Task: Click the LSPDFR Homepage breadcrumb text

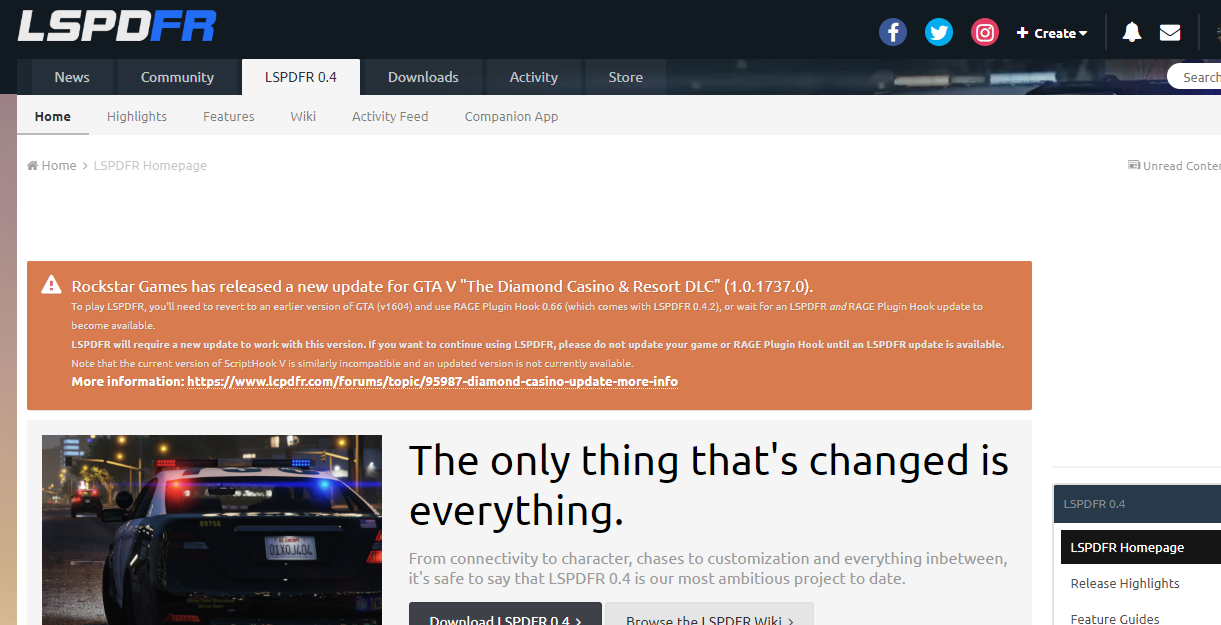Action: [150, 165]
